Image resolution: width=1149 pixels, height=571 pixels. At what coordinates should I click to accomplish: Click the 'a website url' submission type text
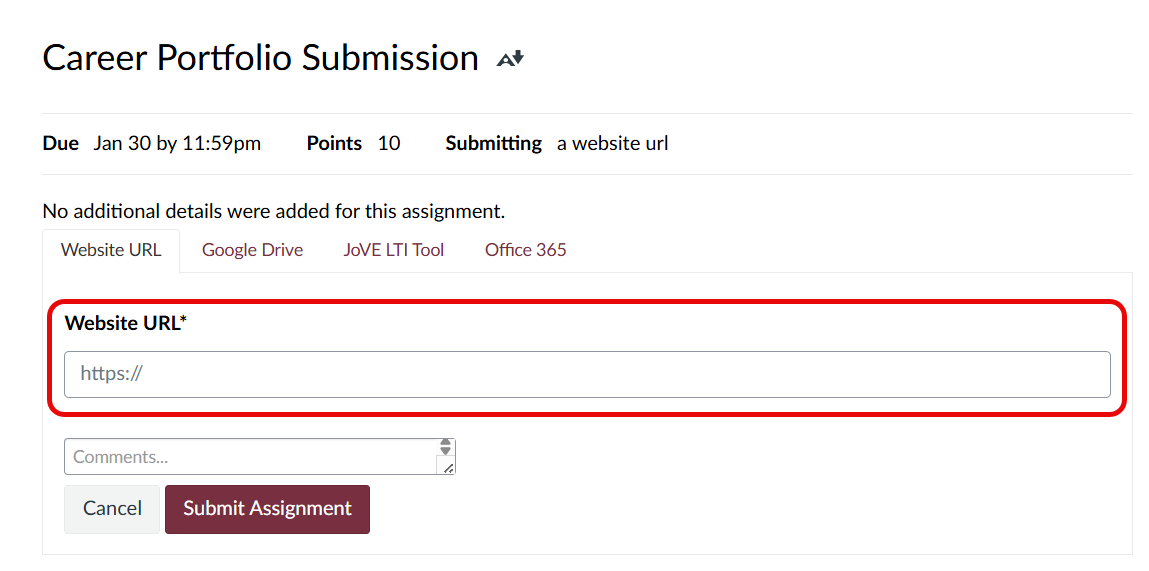[612, 143]
